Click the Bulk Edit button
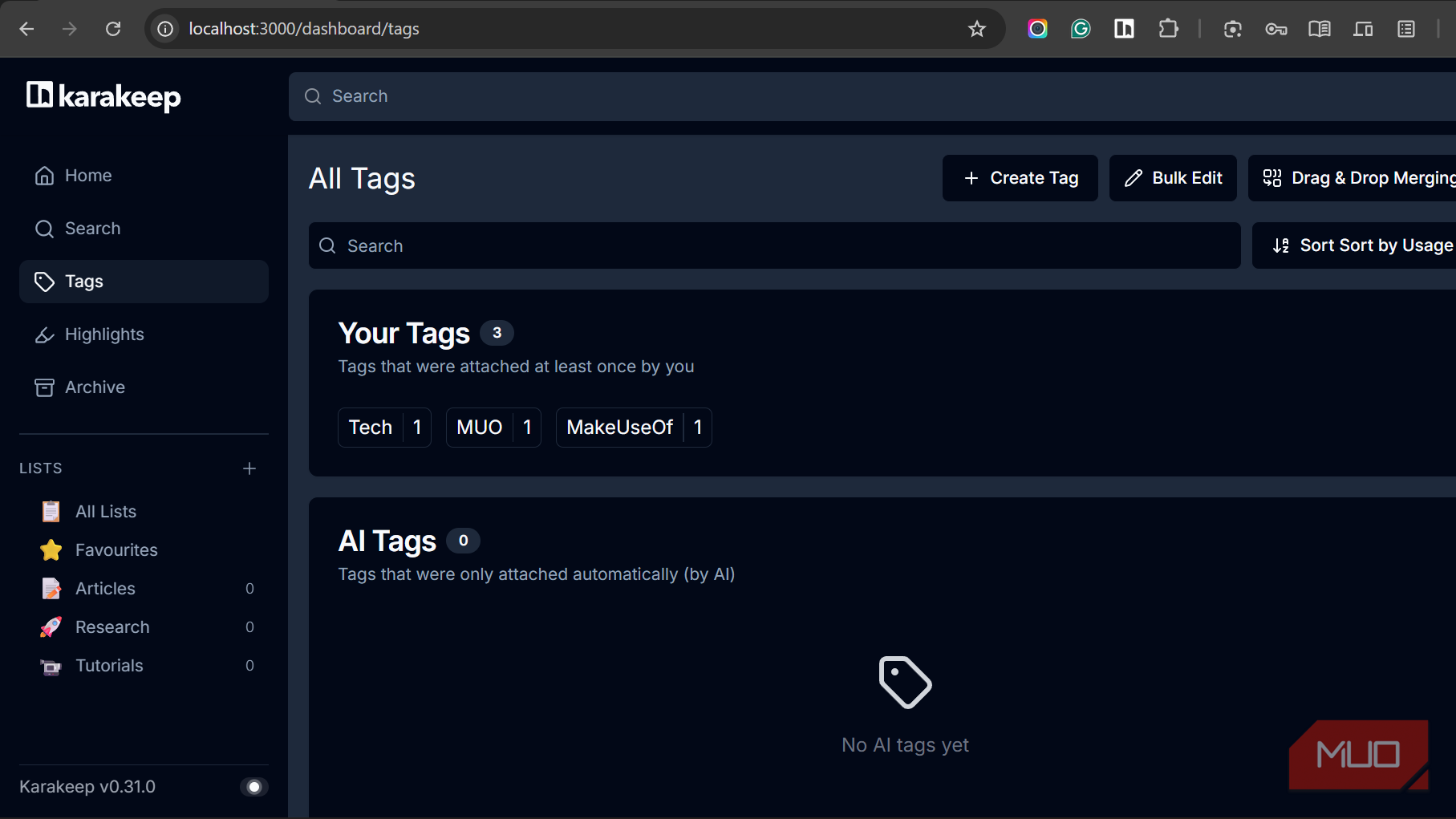The image size is (1456, 819). [x=1173, y=178]
